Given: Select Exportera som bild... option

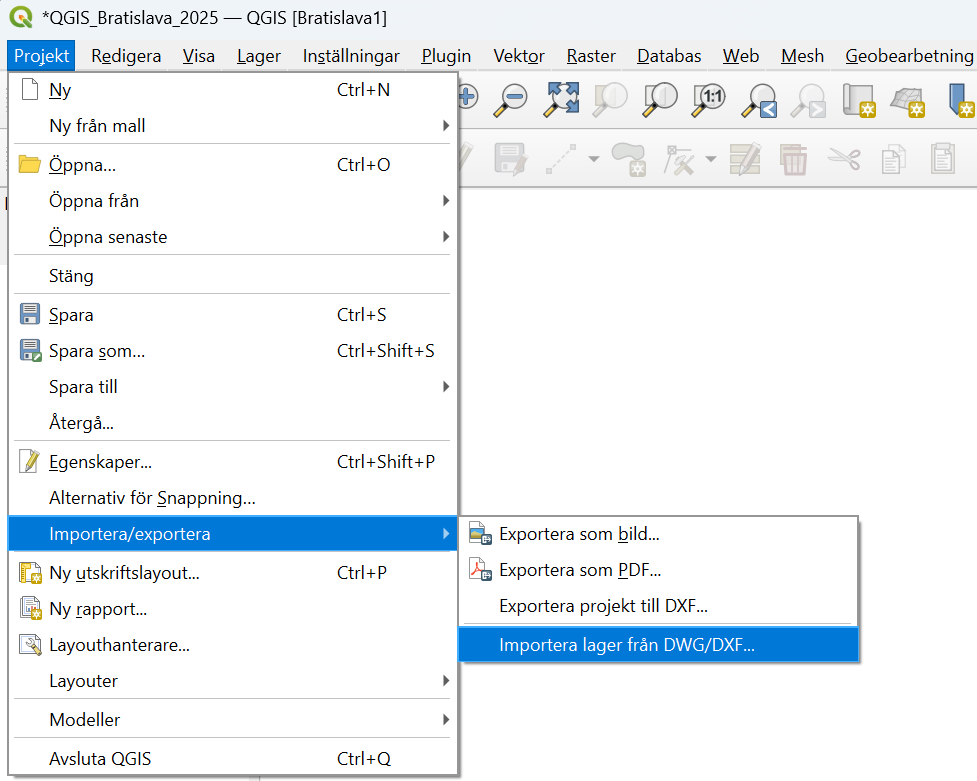Looking at the screenshot, I should [x=659, y=534].
